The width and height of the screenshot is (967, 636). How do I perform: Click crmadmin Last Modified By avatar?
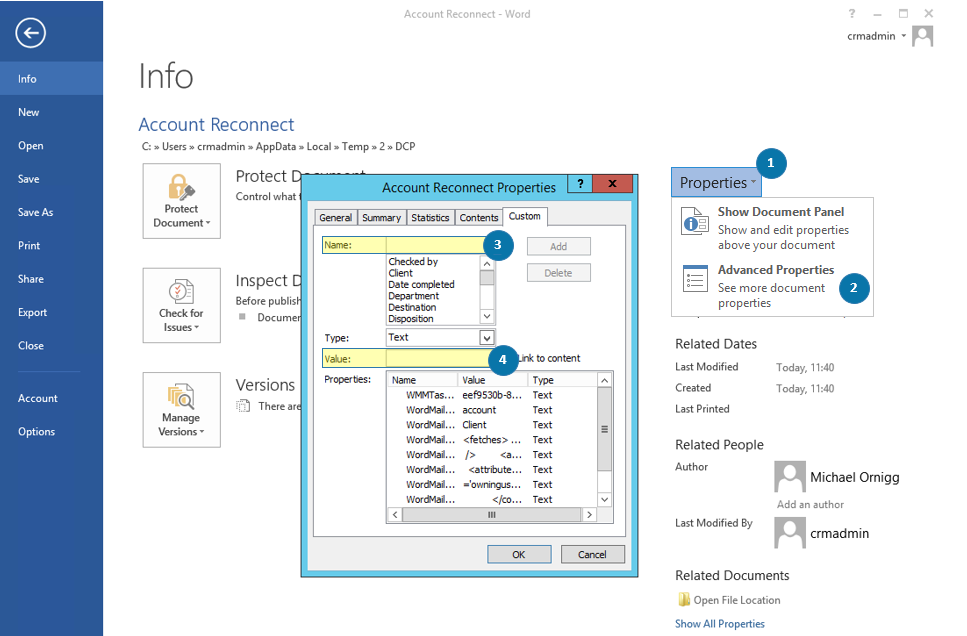pyautogui.click(x=790, y=532)
